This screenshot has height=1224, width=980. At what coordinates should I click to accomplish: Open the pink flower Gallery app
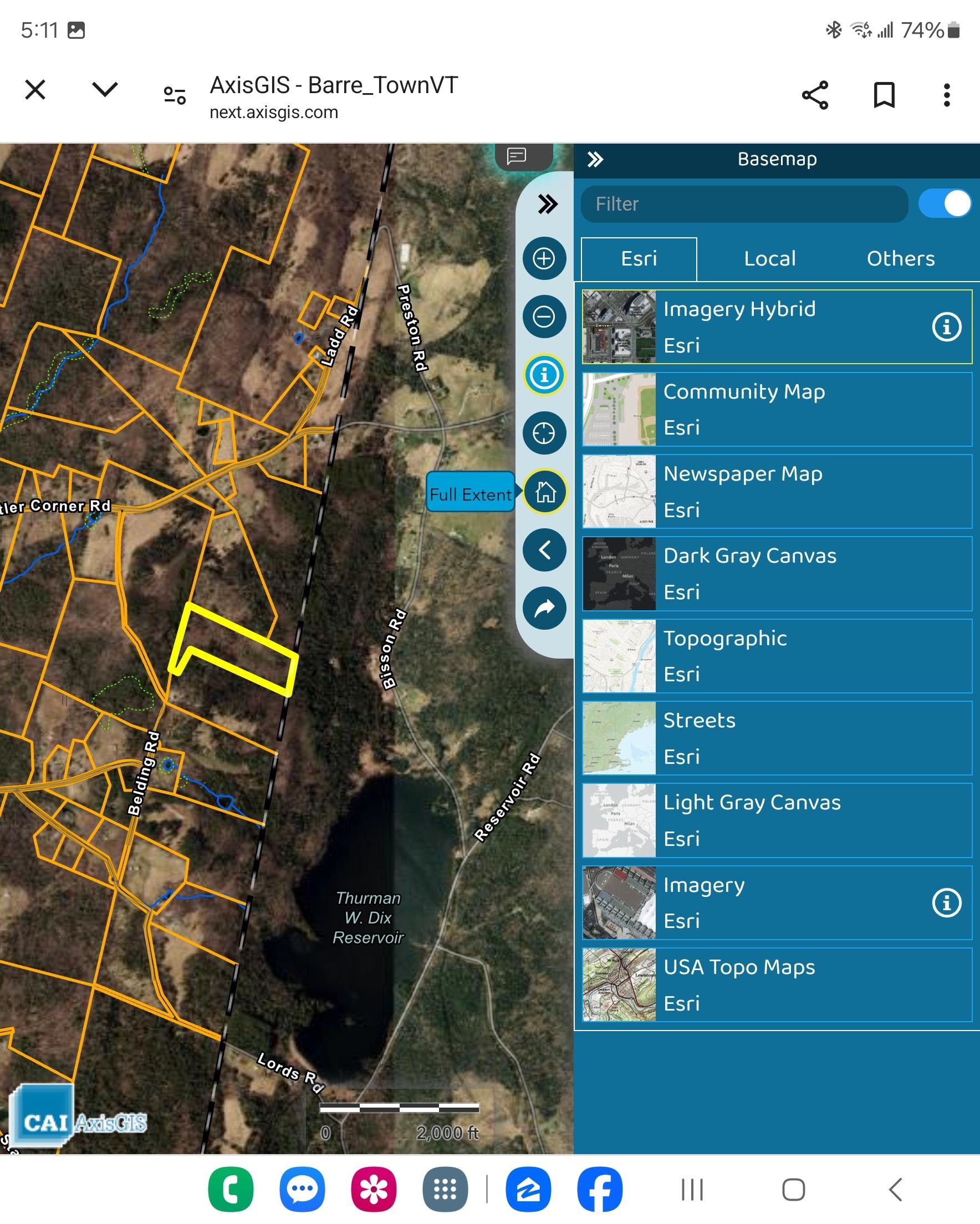tap(374, 1190)
